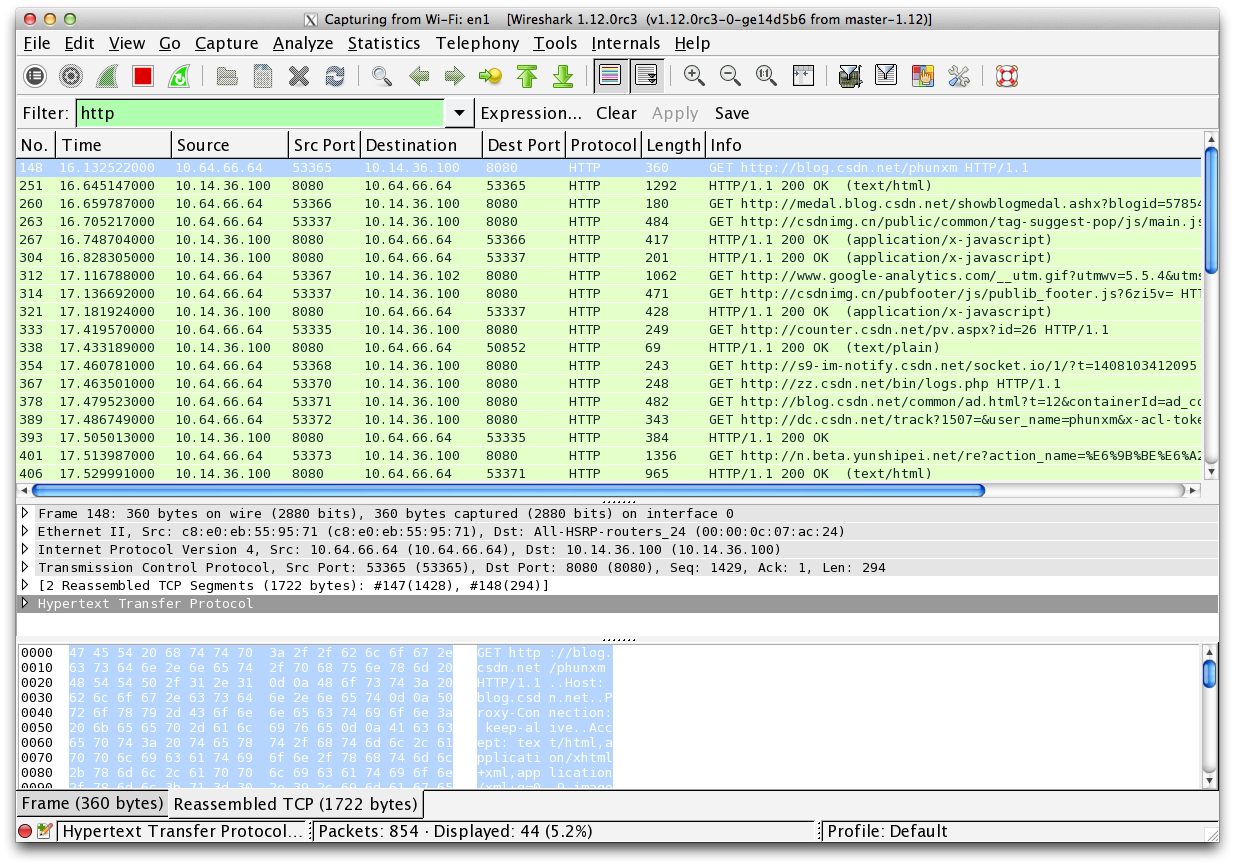Viewport: 1235px width, 866px height.
Task: Click the red capture status icon in status bar
Action: pos(25,831)
